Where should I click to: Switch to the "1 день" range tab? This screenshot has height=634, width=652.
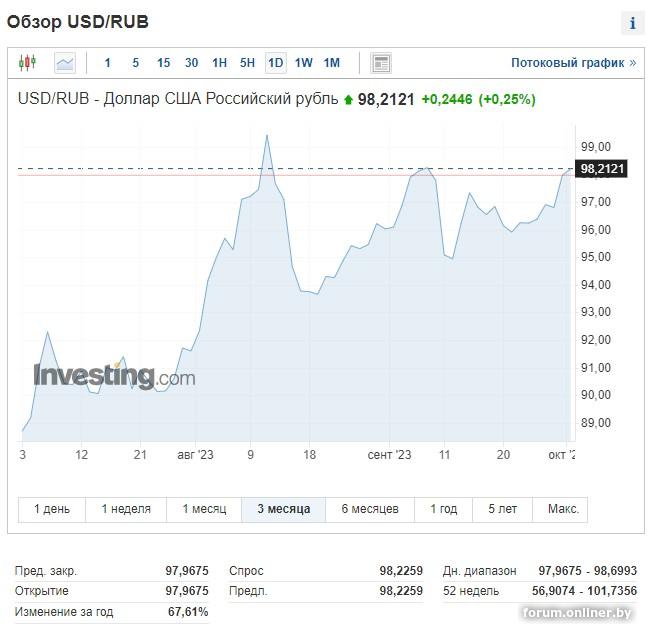click(52, 509)
